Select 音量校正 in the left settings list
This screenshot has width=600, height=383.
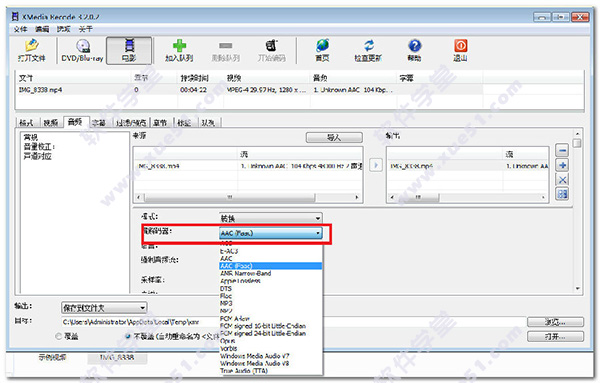coord(39,147)
